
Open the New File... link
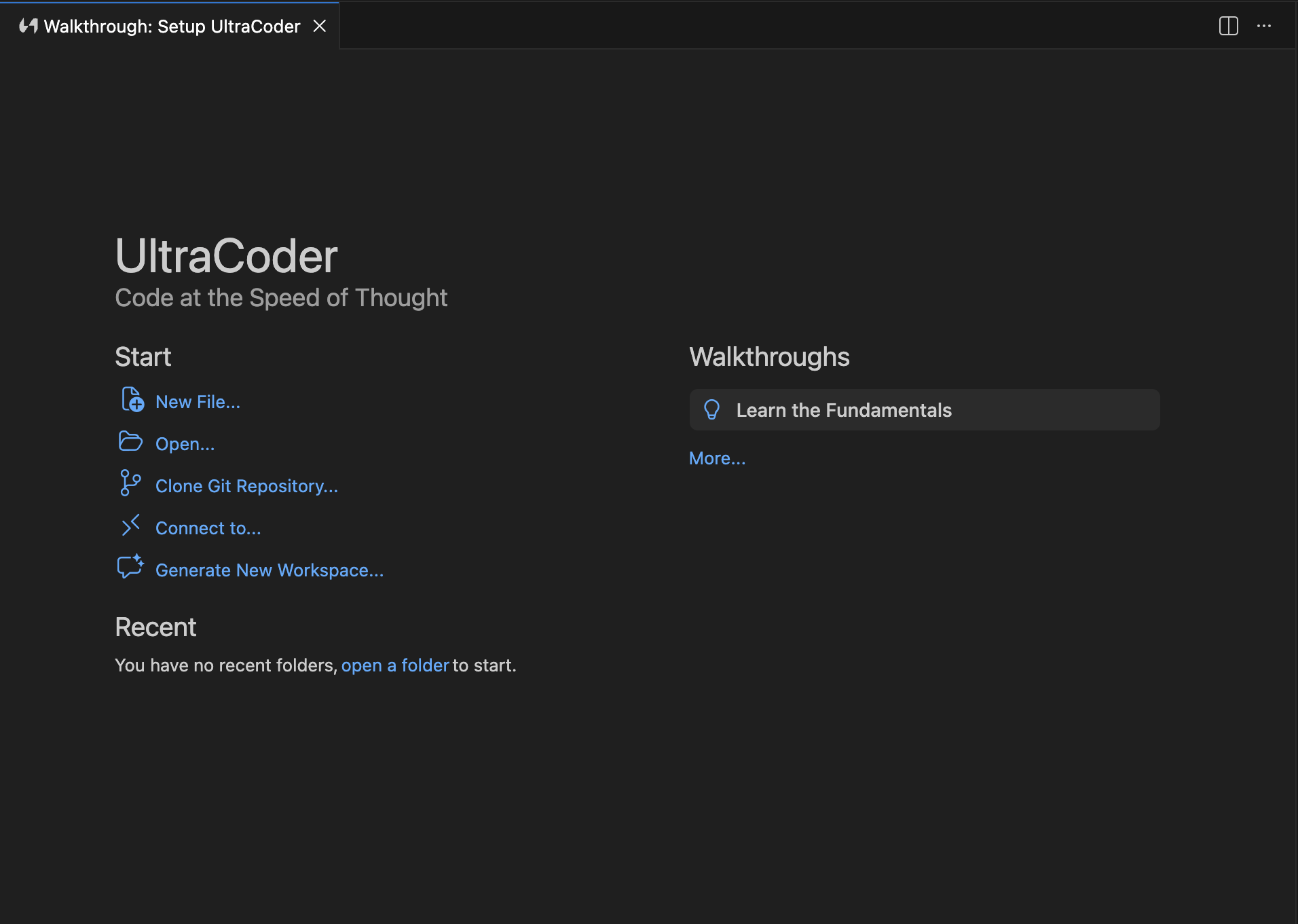(x=198, y=402)
